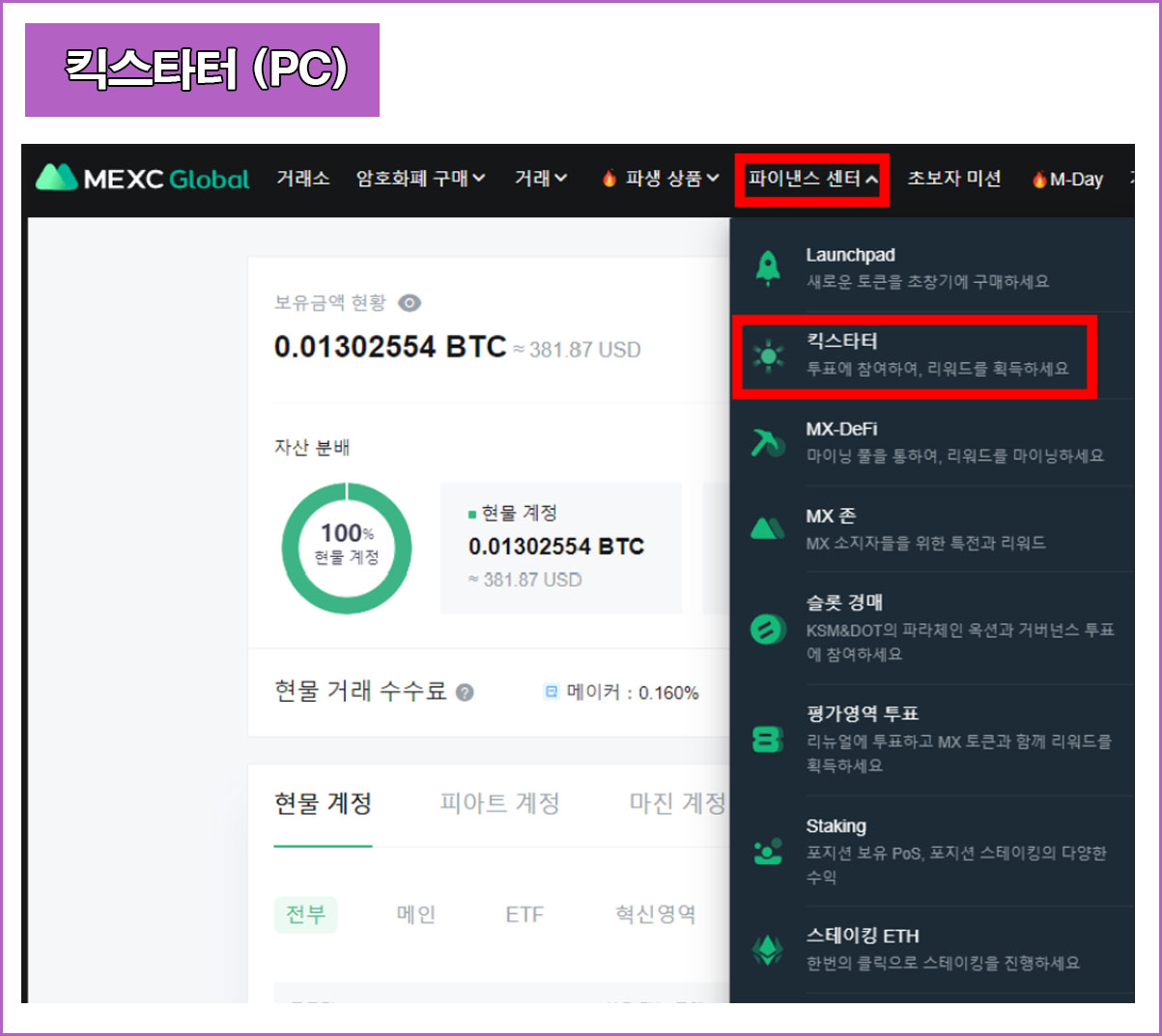Click the 평가영역 투표 icon
Viewport: 1162px width, 1036px height.
coord(768,740)
